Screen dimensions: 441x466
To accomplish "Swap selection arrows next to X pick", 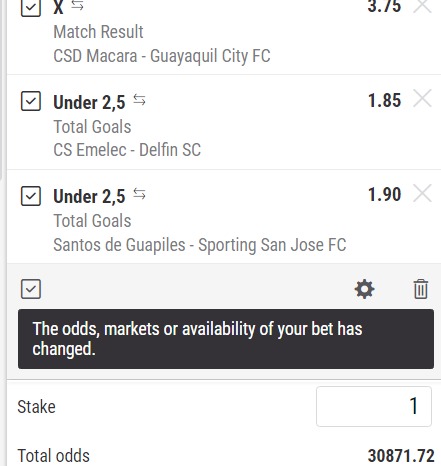I will pos(77,5).
